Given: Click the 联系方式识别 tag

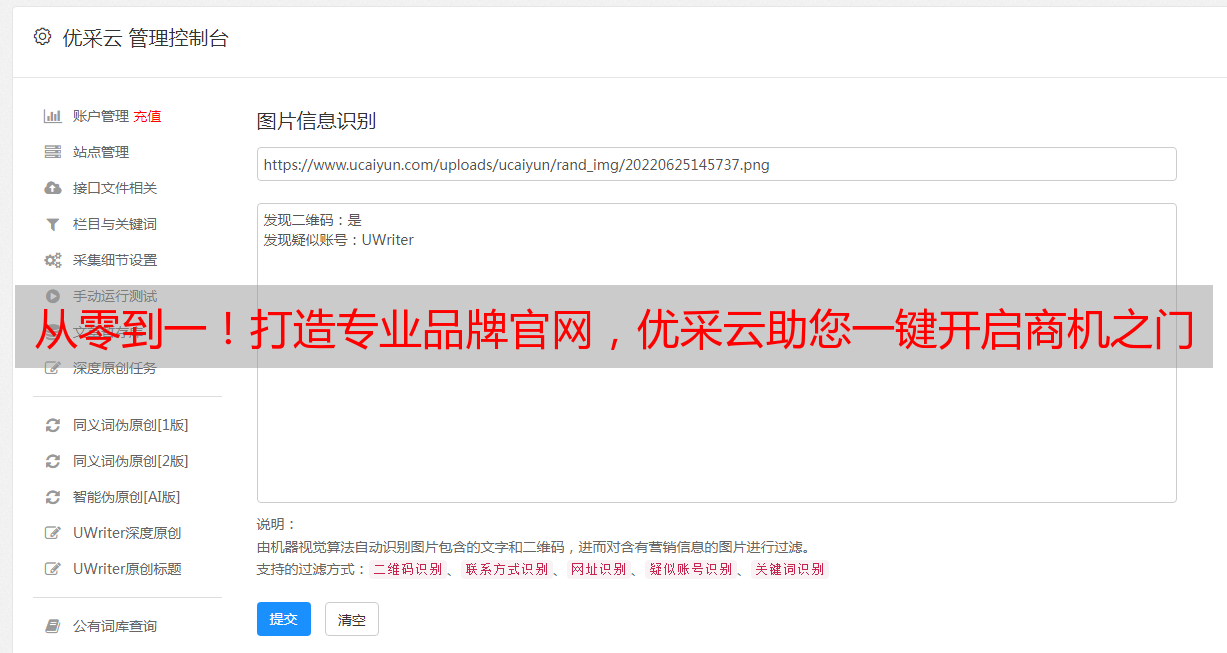Looking at the screenshot, I should click(506, 569).
